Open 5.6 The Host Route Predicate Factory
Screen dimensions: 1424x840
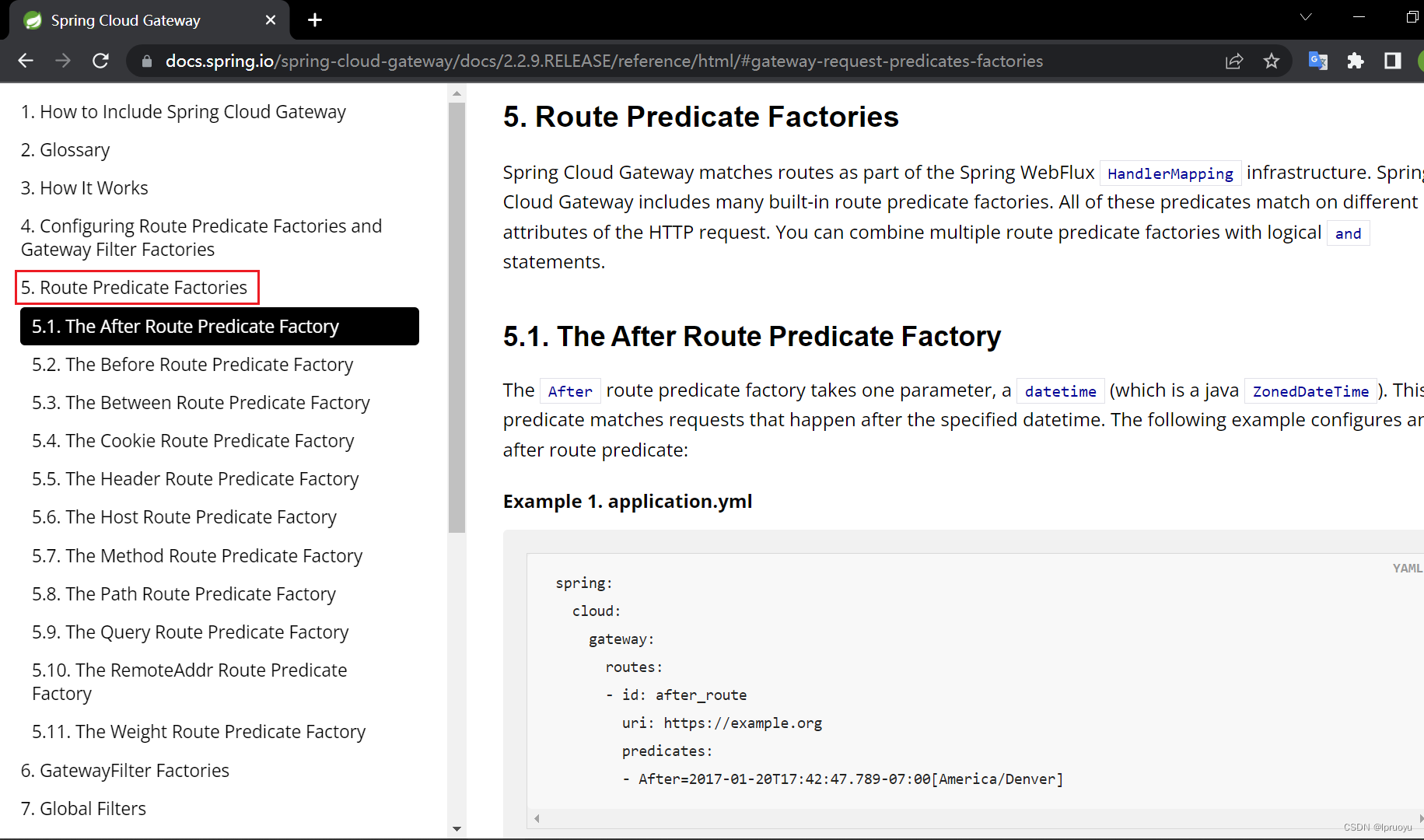point(184,517)
